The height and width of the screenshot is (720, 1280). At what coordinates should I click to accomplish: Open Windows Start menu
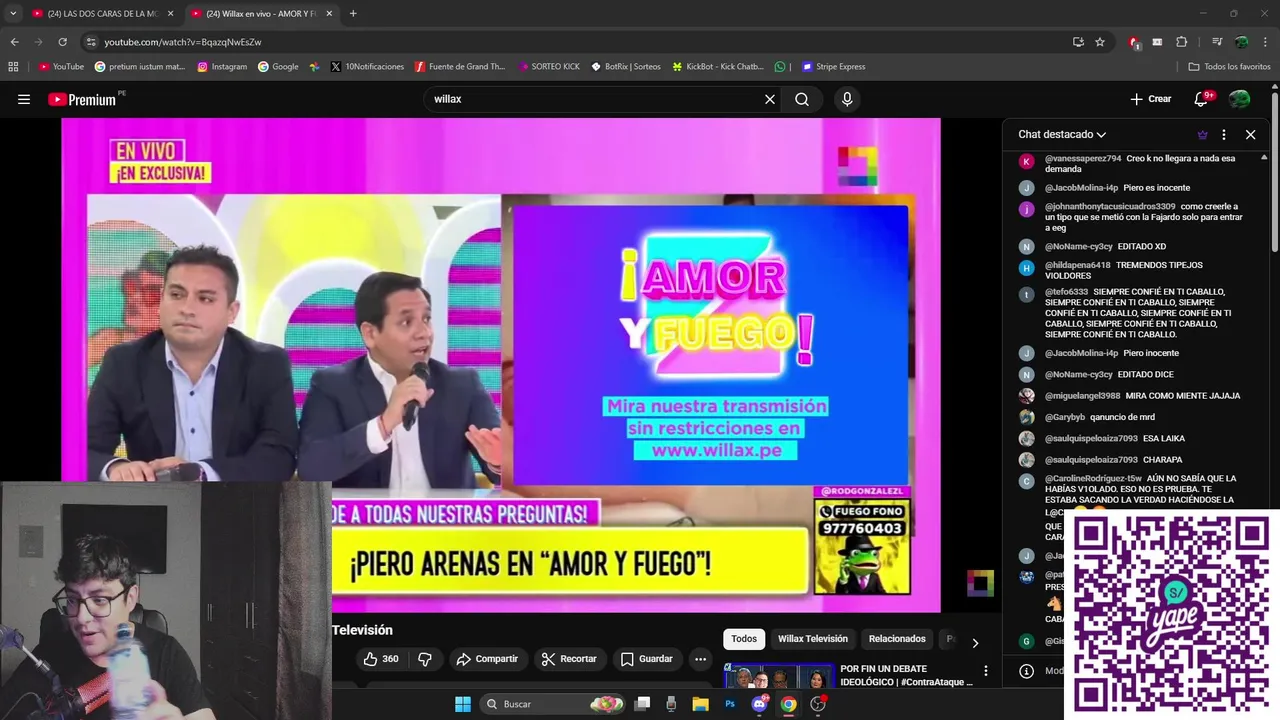pos(463,704)
